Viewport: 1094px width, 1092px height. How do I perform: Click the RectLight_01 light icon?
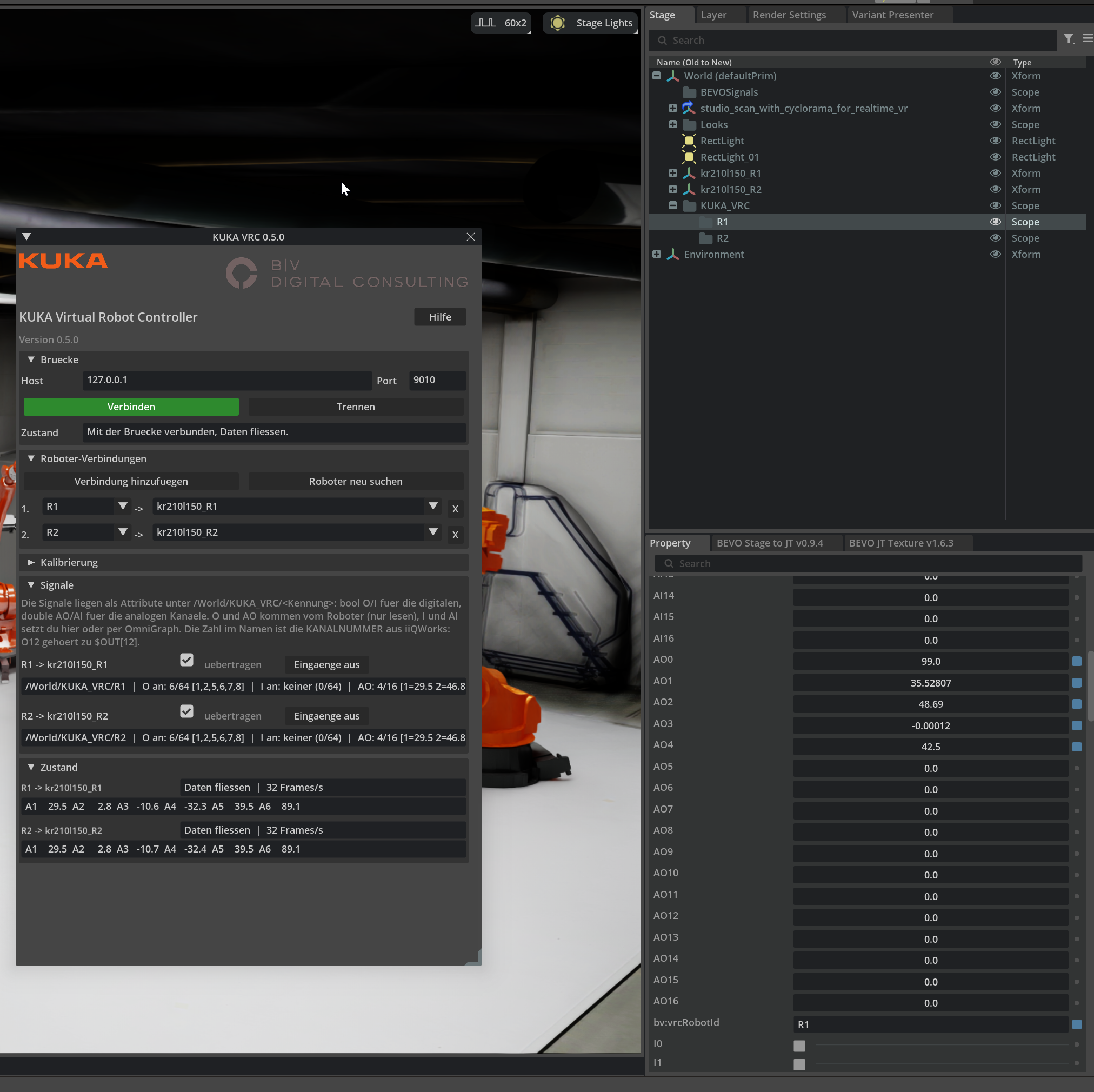click(689, 157)
